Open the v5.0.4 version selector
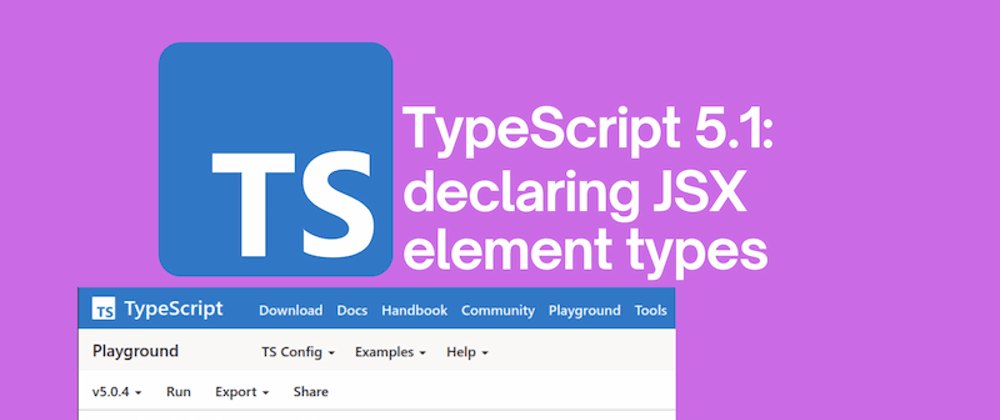Screen dimensions: 1000x420 point(117,392)
